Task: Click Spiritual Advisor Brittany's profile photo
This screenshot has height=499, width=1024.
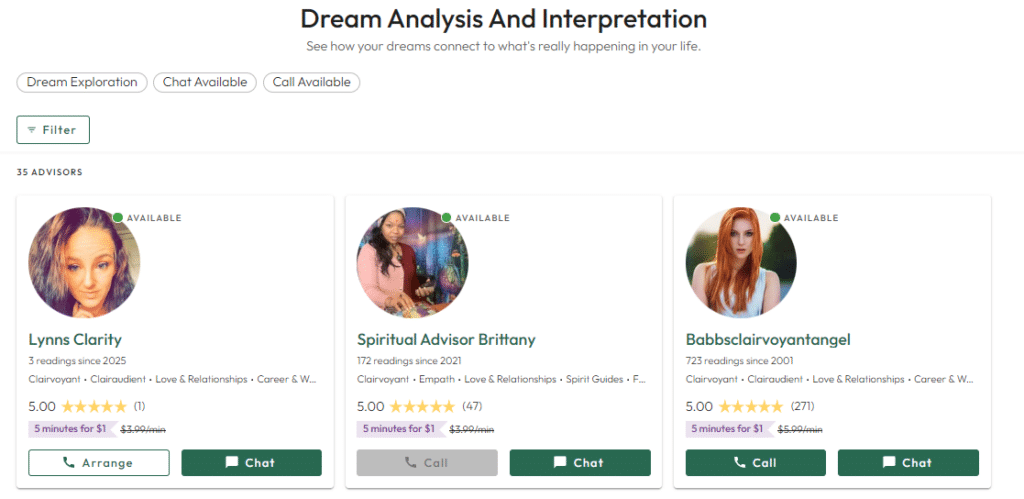Action: pyautogui.click(x=412, y=263)
